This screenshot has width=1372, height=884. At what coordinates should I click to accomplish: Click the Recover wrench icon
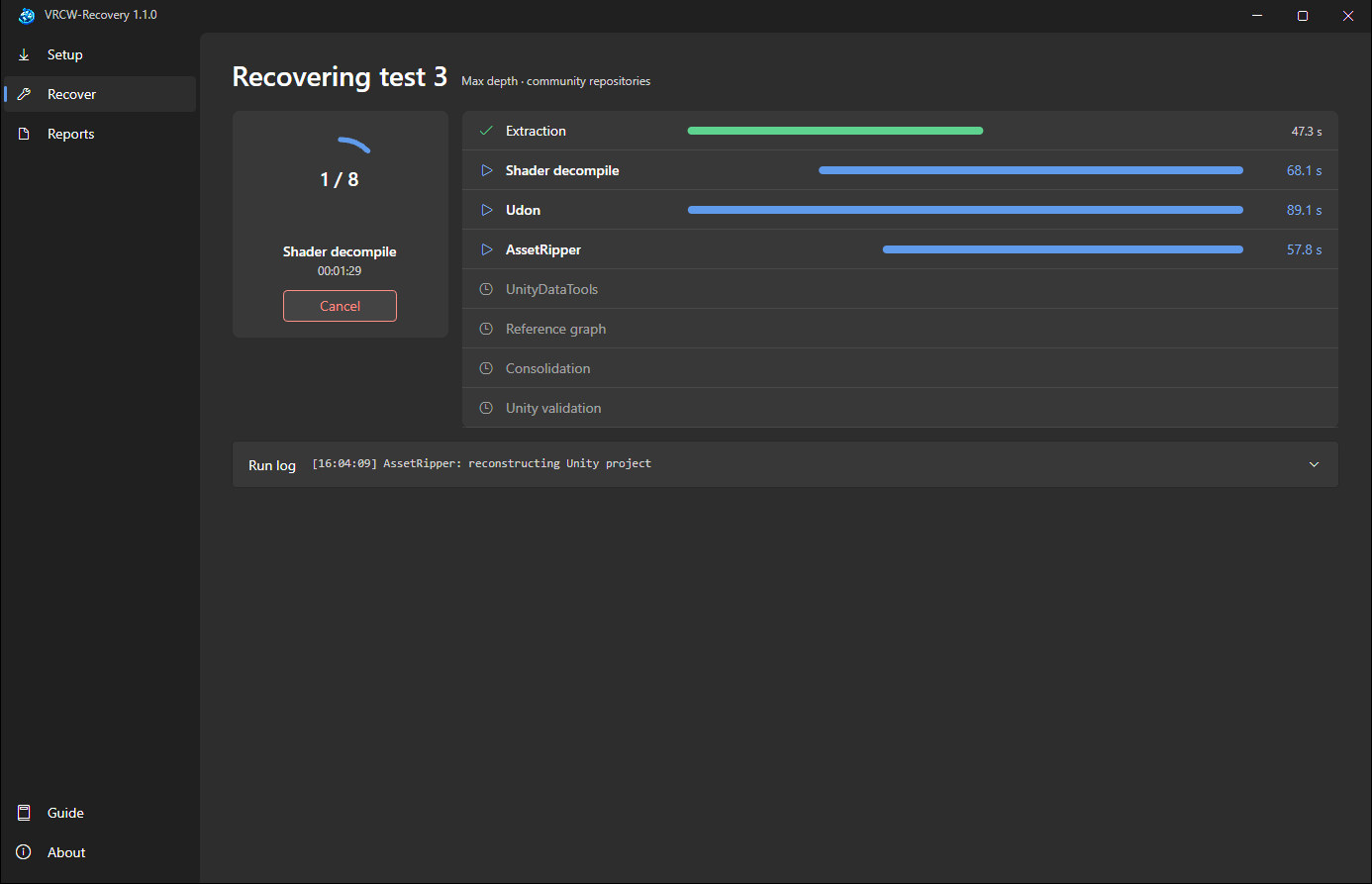pyautogui.click(x=24, y=94)
